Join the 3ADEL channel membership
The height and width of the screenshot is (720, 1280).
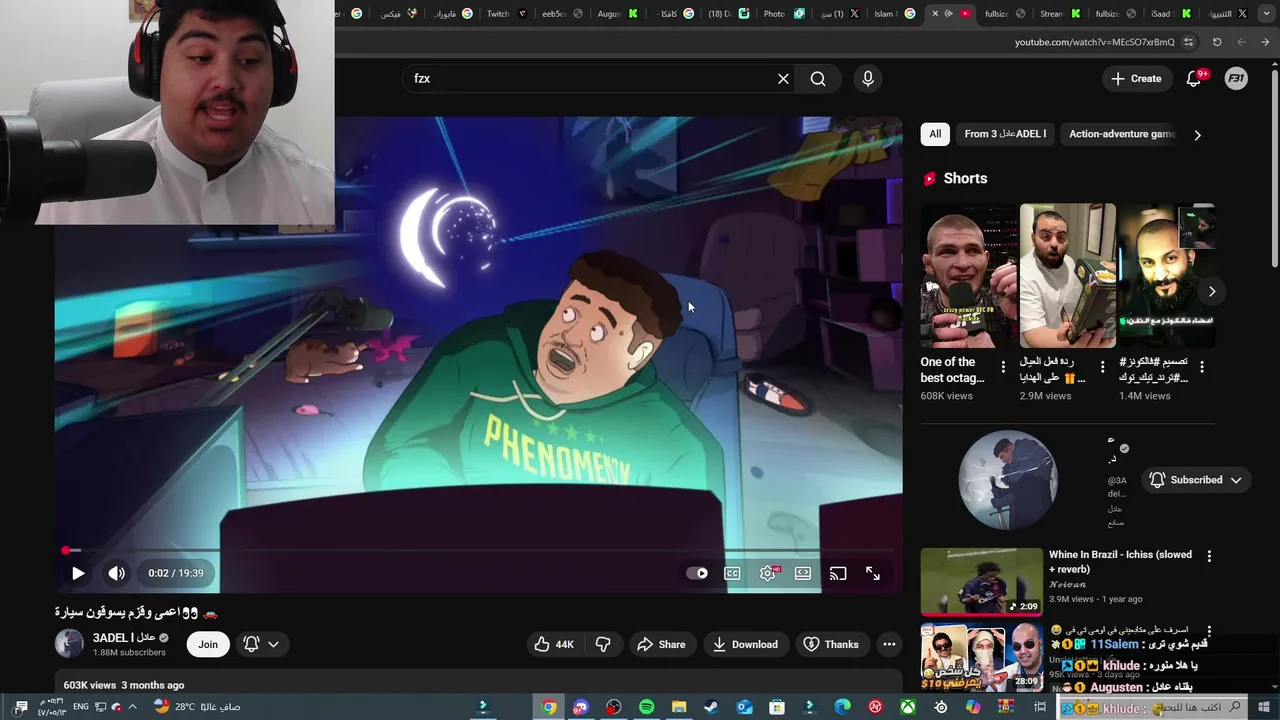coord(208,644)
